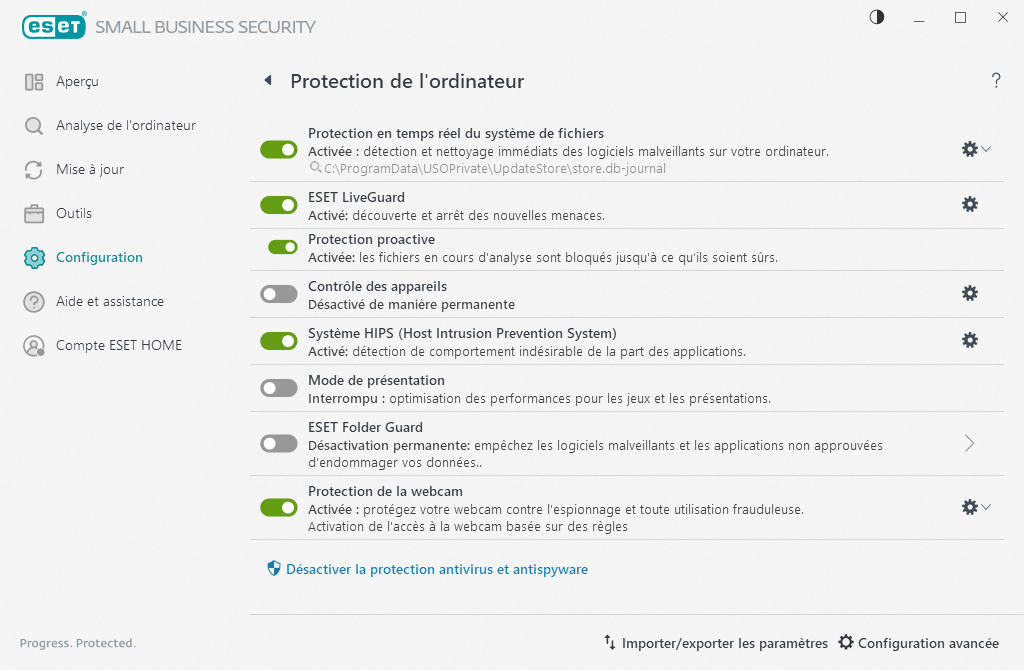Viewport: 1024px width, 670px height.
Task: Open Contrôle des appareils settings gear
Action: point(969,293)
